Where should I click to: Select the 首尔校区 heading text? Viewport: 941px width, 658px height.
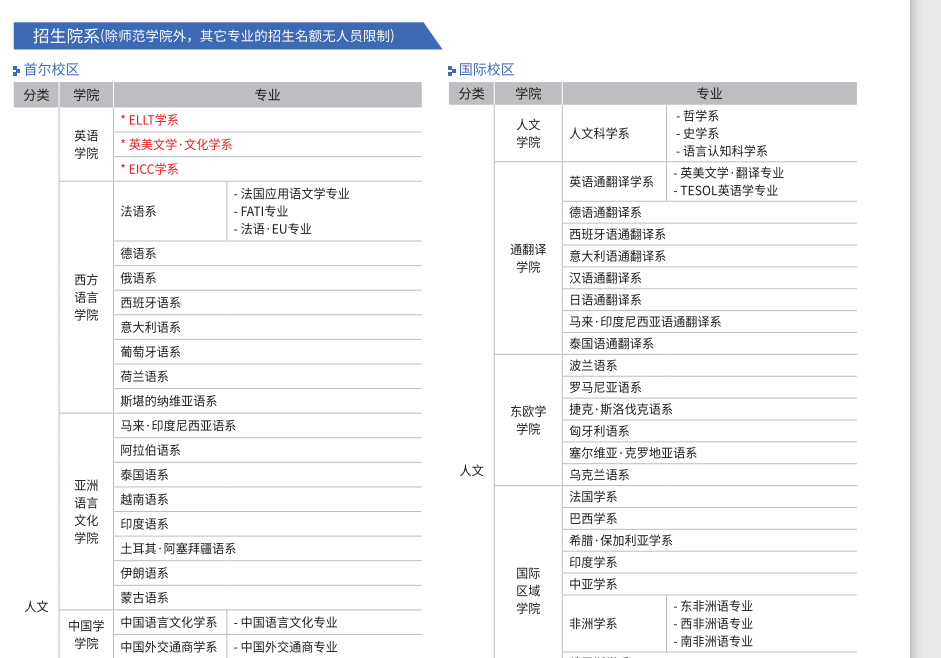coord(51,70)
